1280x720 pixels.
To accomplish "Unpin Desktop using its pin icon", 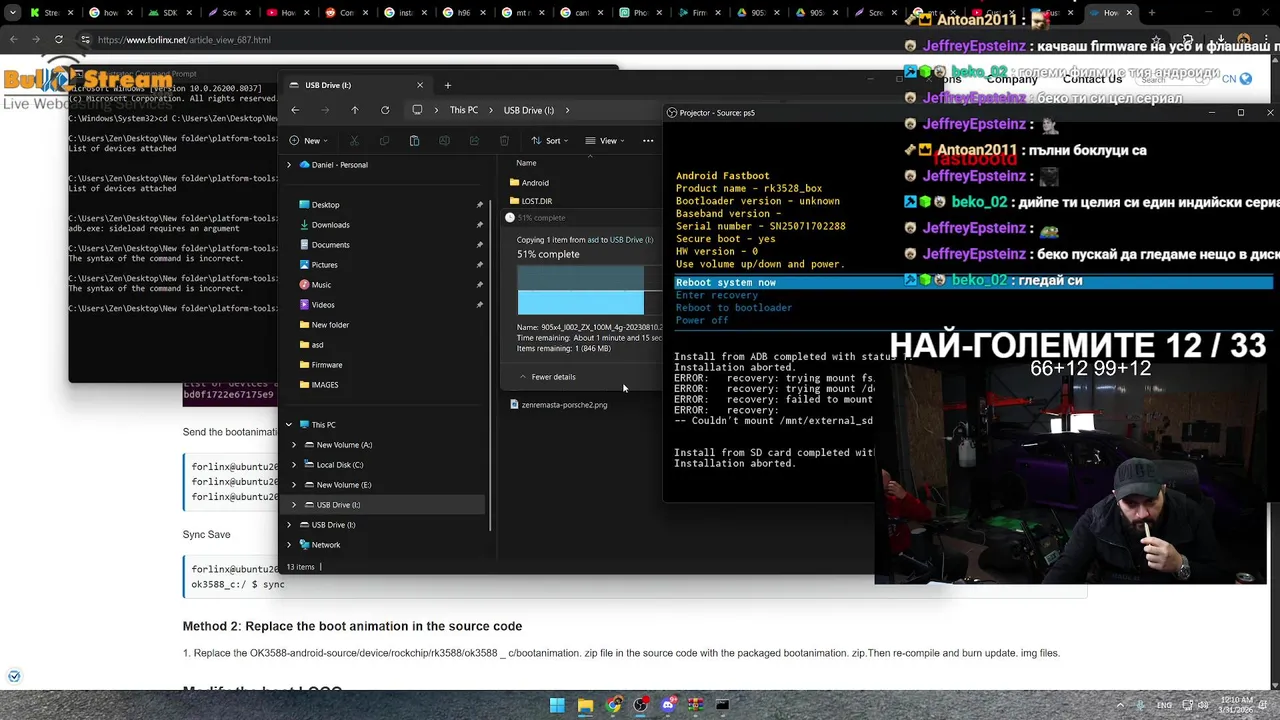I will pos(479,205).
